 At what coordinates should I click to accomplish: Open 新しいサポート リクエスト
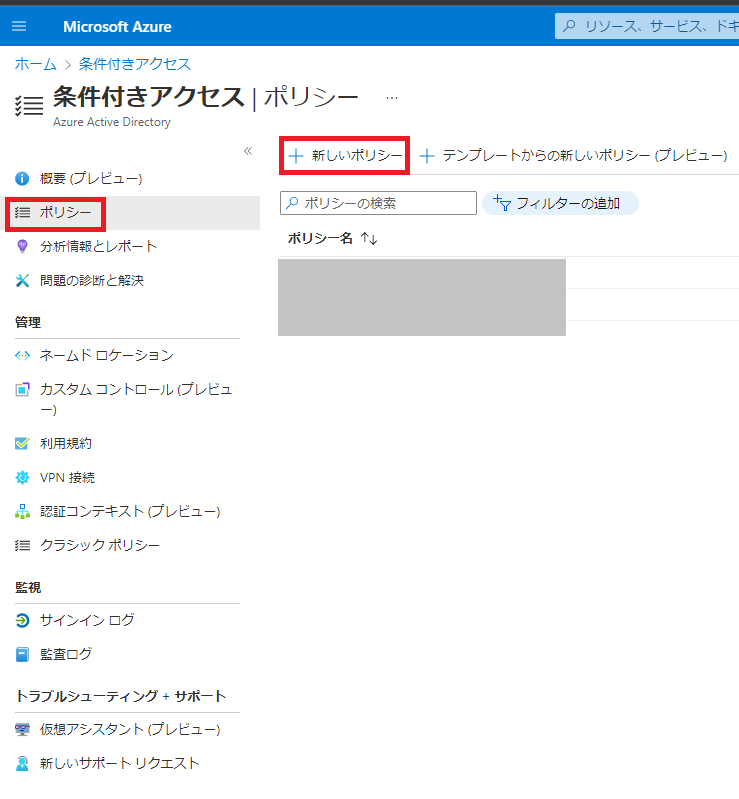(x=119, y=763)
